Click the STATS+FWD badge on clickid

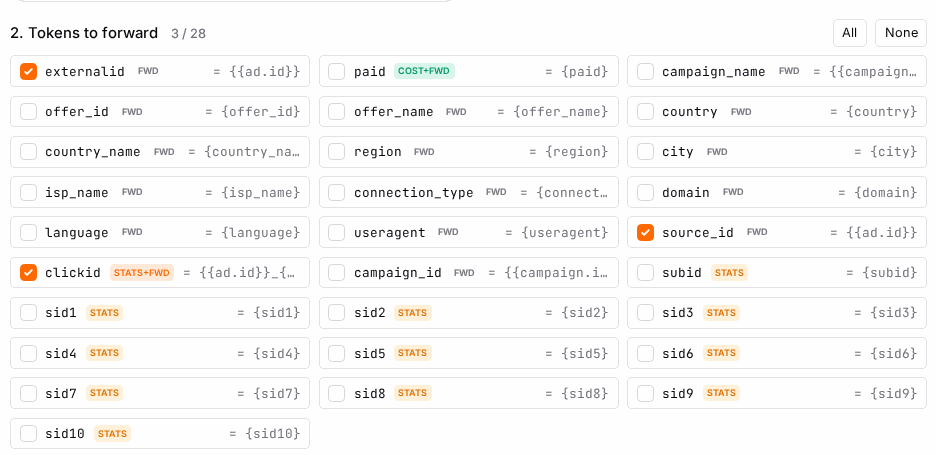tap(141, 273)
